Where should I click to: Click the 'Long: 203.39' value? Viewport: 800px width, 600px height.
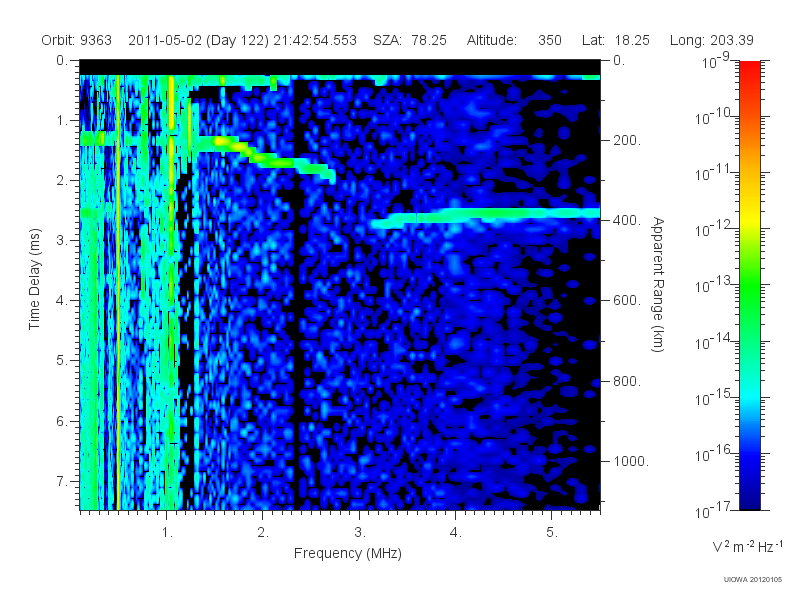pyautogui.click(x=712, y=40)
